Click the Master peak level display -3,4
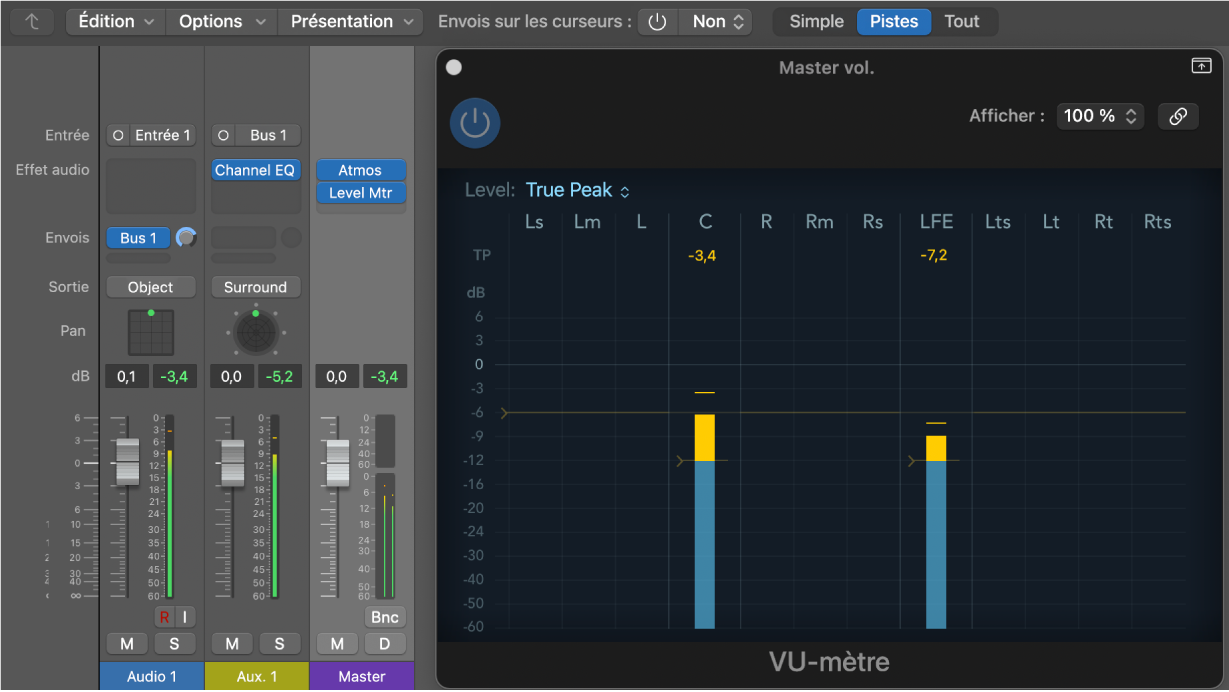This screenshot has height=692, width=1229. point(384,377)
